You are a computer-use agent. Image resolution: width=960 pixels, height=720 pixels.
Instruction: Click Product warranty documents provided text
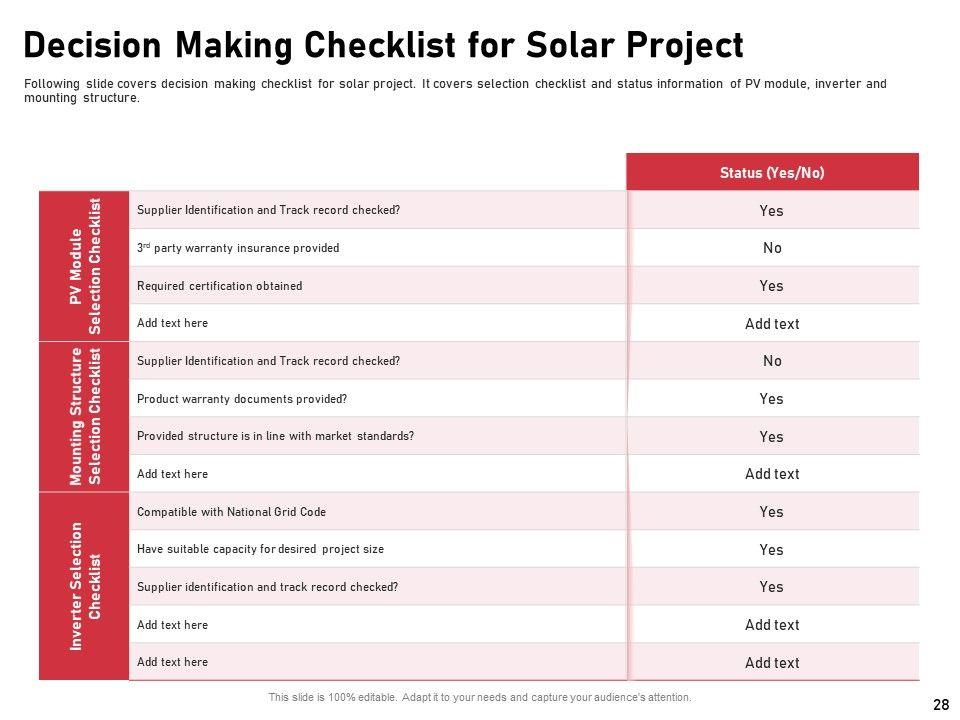pyautogui.click(x=242, y=399)
